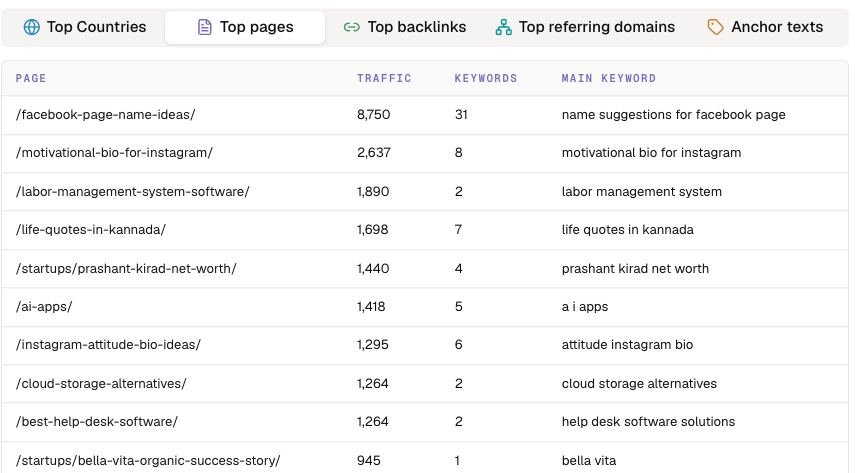Click the keywords count 7

click(459, 230)
